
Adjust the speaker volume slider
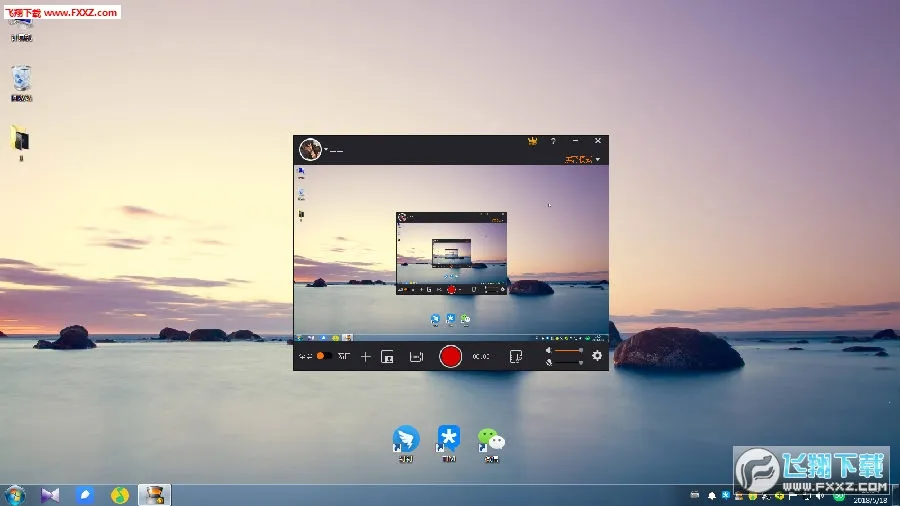pos(568,351)
